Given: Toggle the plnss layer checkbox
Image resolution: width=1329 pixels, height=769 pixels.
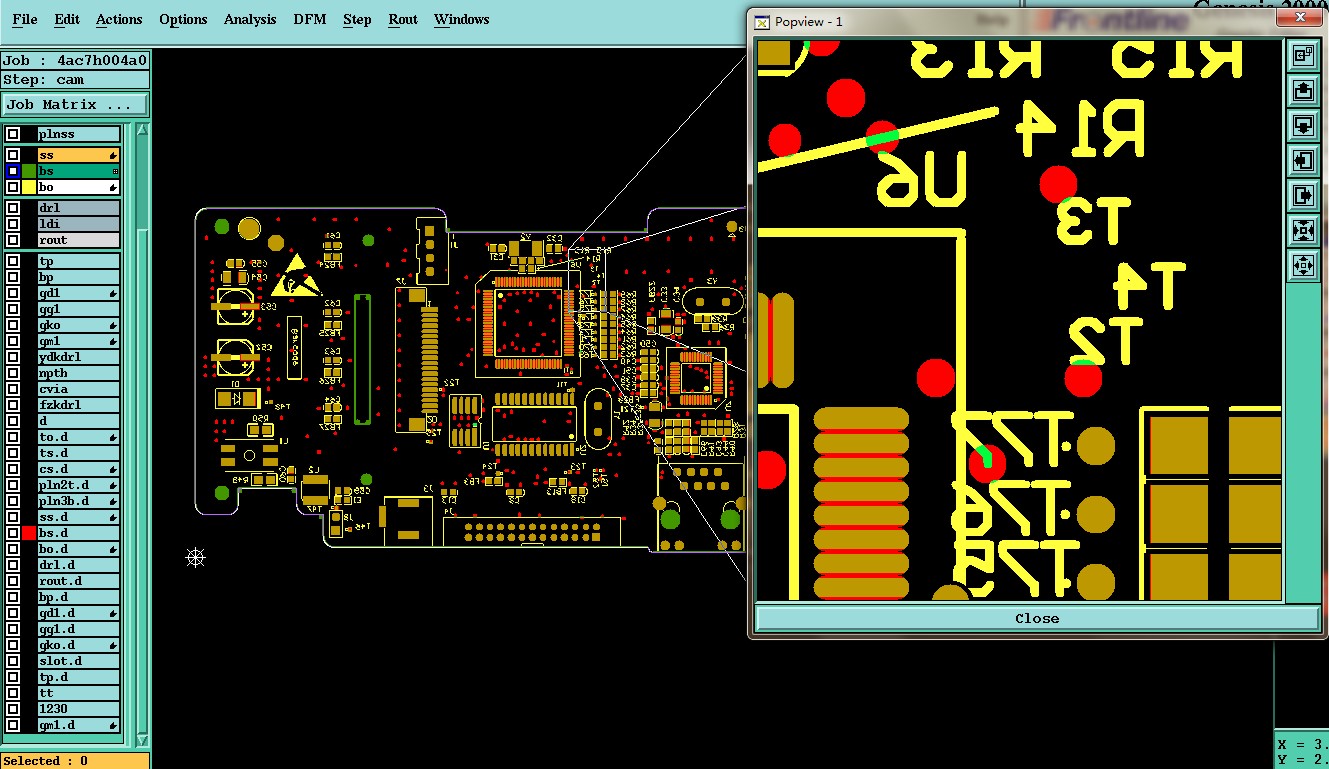Looking at the screenshot, I should (x=13, y=134).
